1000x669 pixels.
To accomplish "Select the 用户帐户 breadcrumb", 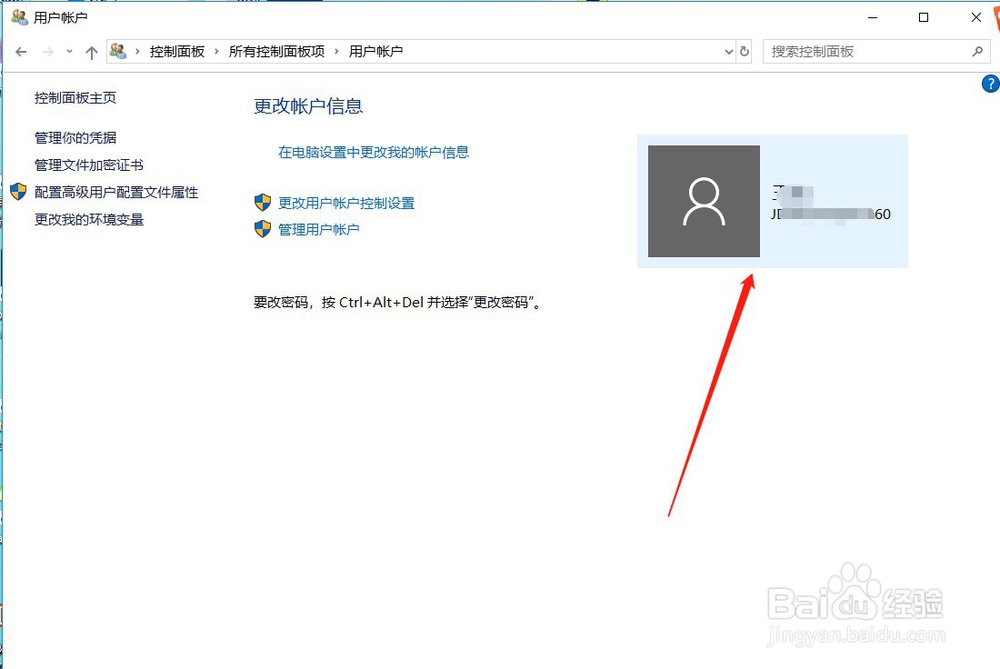I will pyautogui.click(x=376, y=52).
